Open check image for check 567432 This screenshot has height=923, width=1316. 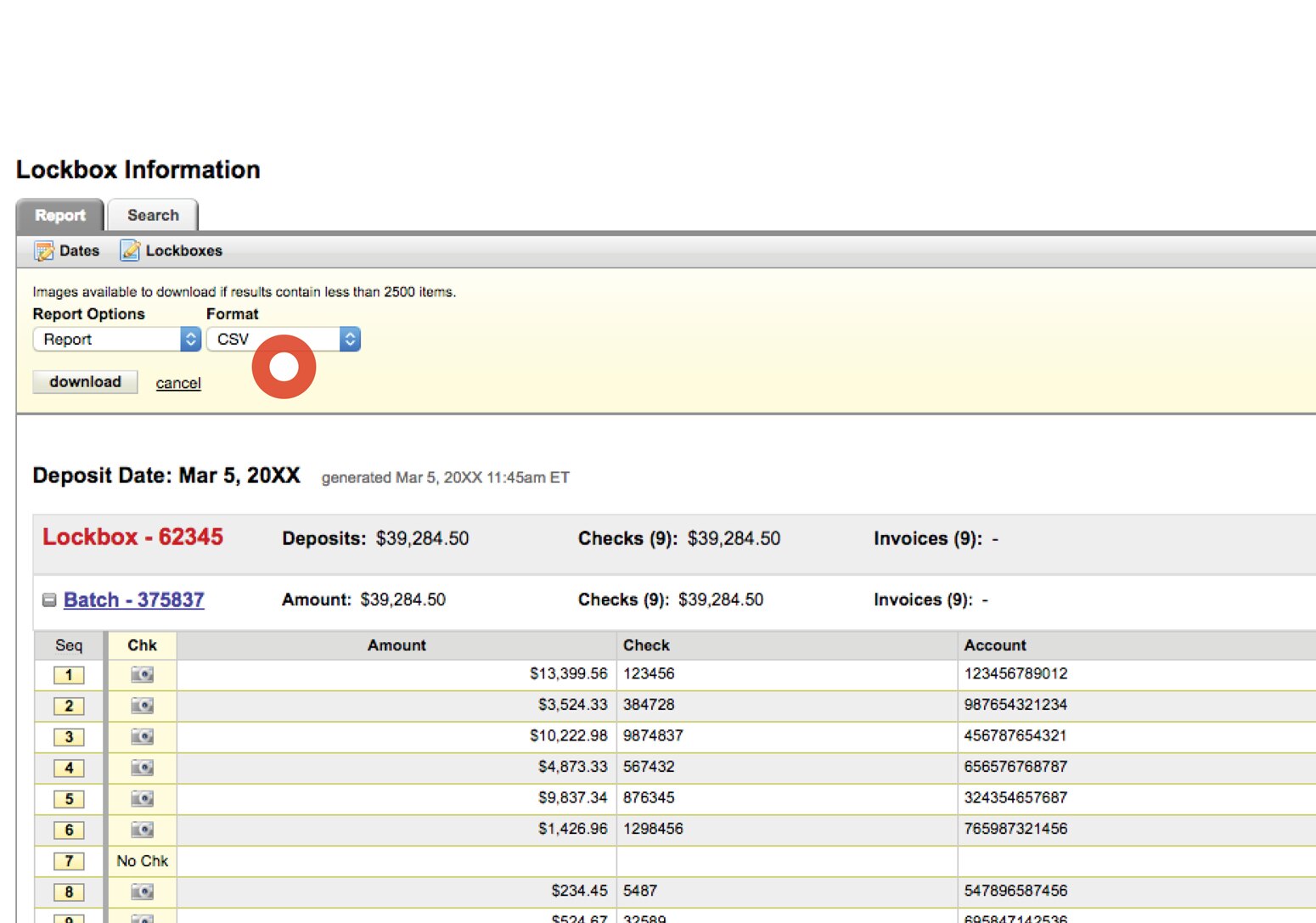(x=142, y=767)
